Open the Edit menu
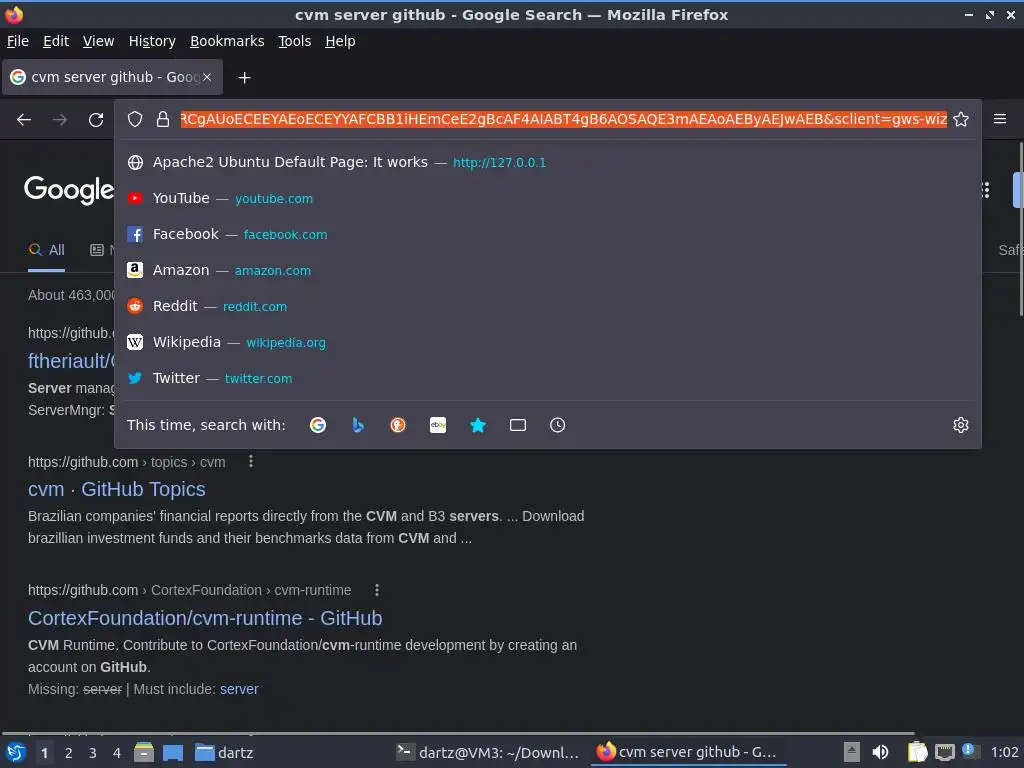 (x=56, y=41)
